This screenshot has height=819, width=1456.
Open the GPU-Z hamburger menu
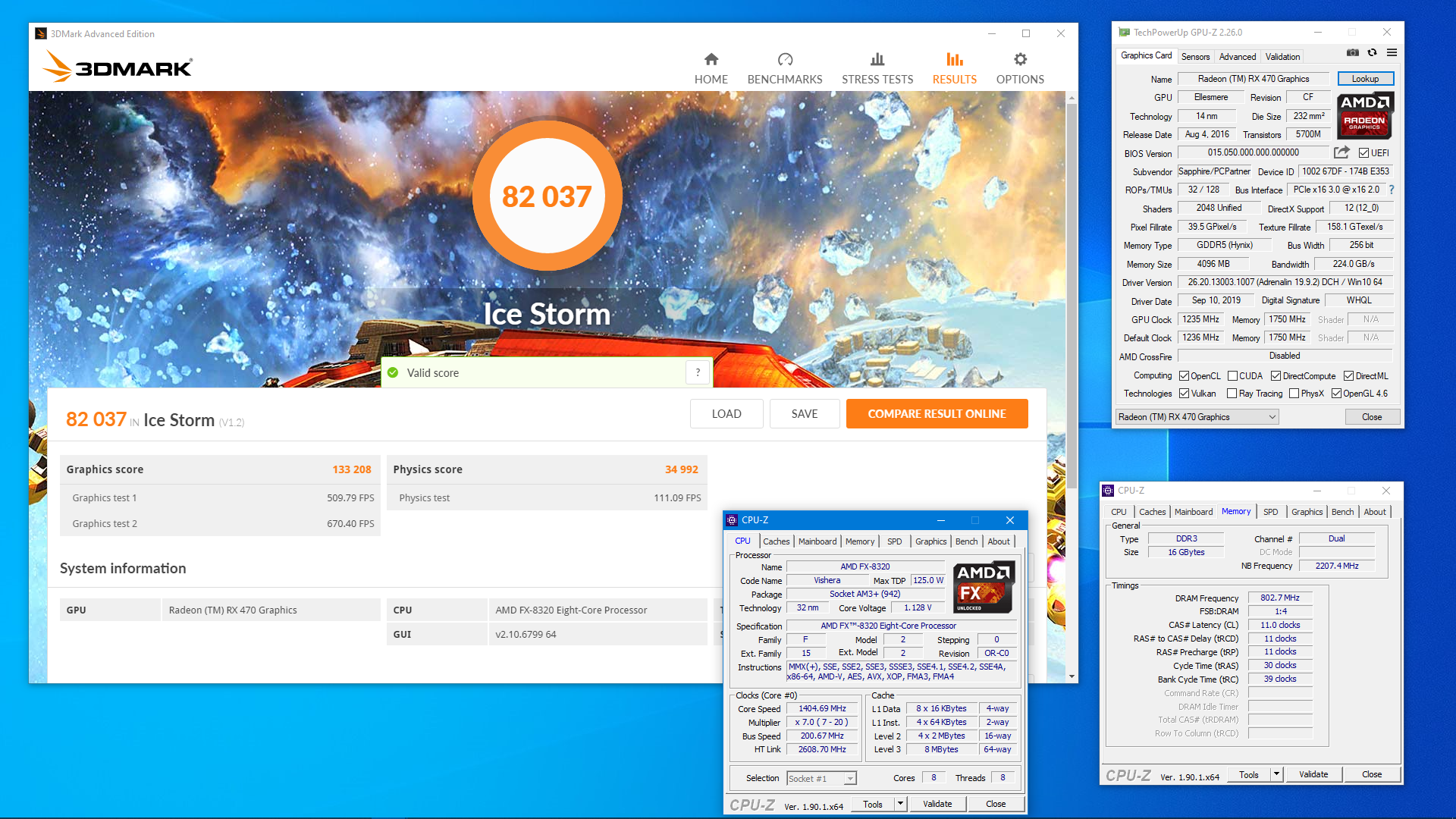pyautogui.click(x=1392, y=52)
